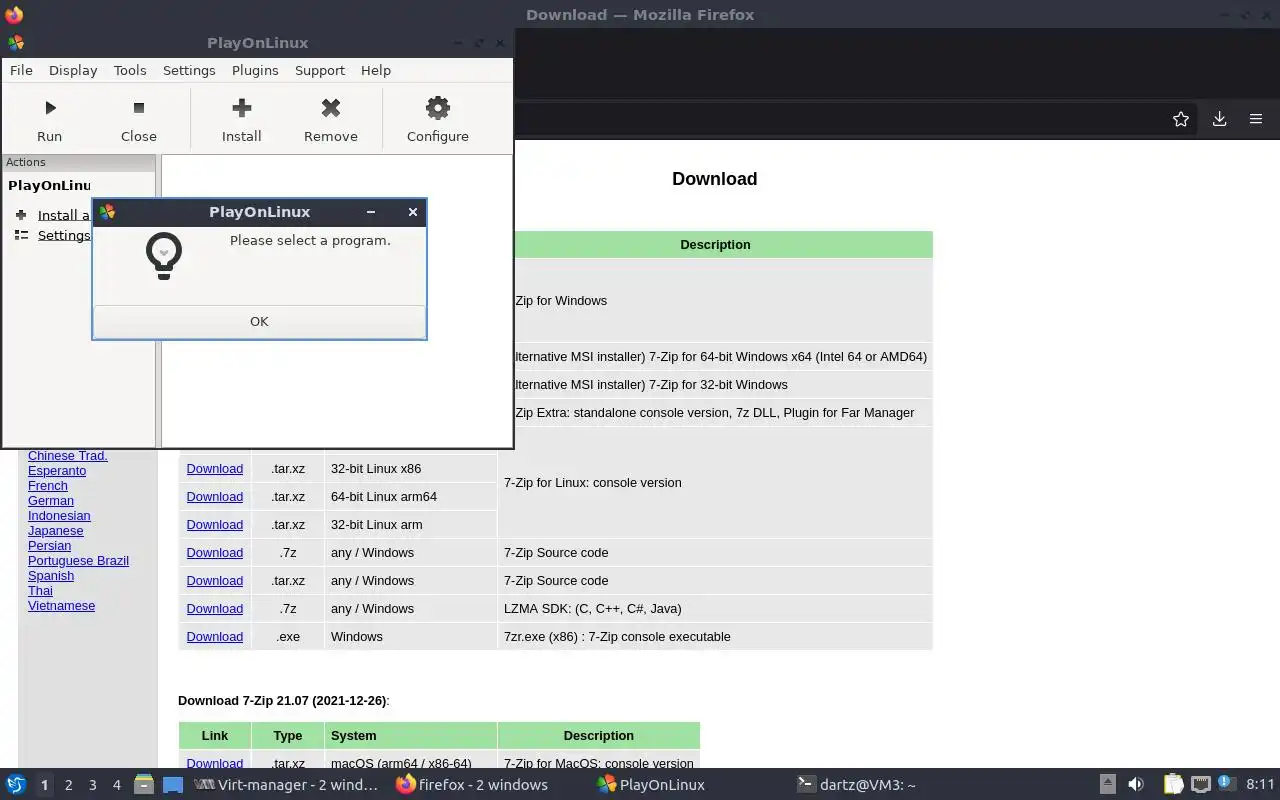Viewport: 1280px width, 800px height.
Task: Click Download link for the macOS row
Action: [x=214, y=763]
